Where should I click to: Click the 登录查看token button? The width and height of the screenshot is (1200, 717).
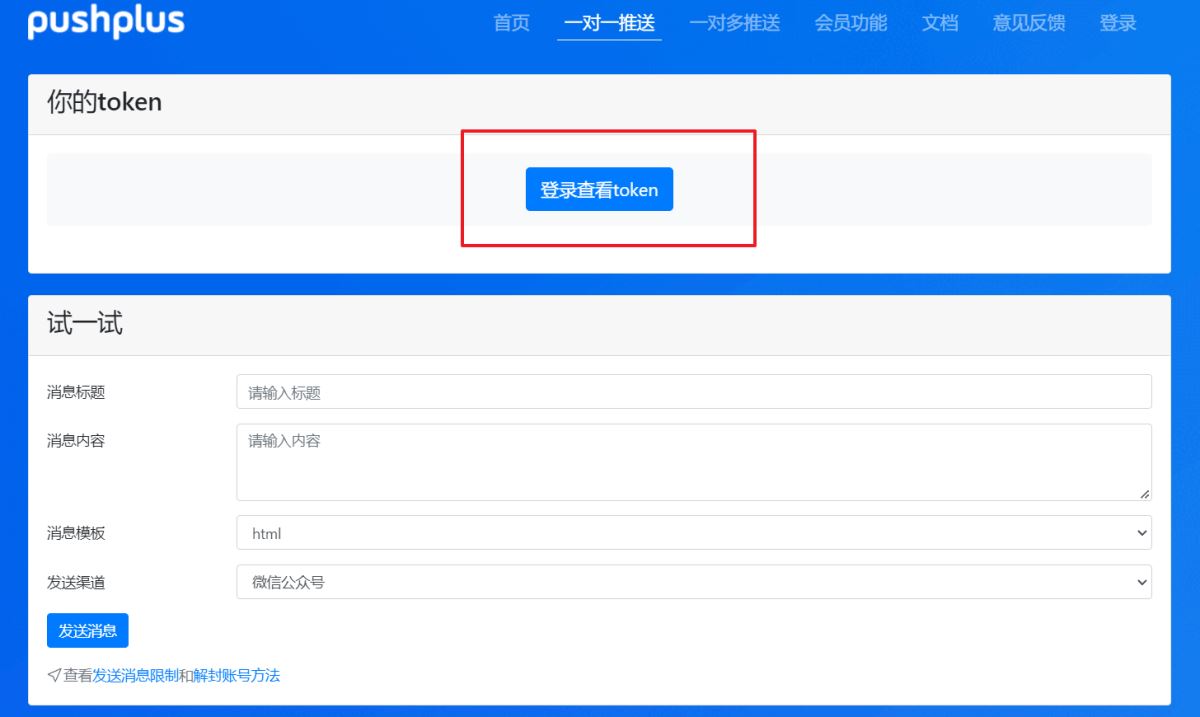[x=599, y=189]
